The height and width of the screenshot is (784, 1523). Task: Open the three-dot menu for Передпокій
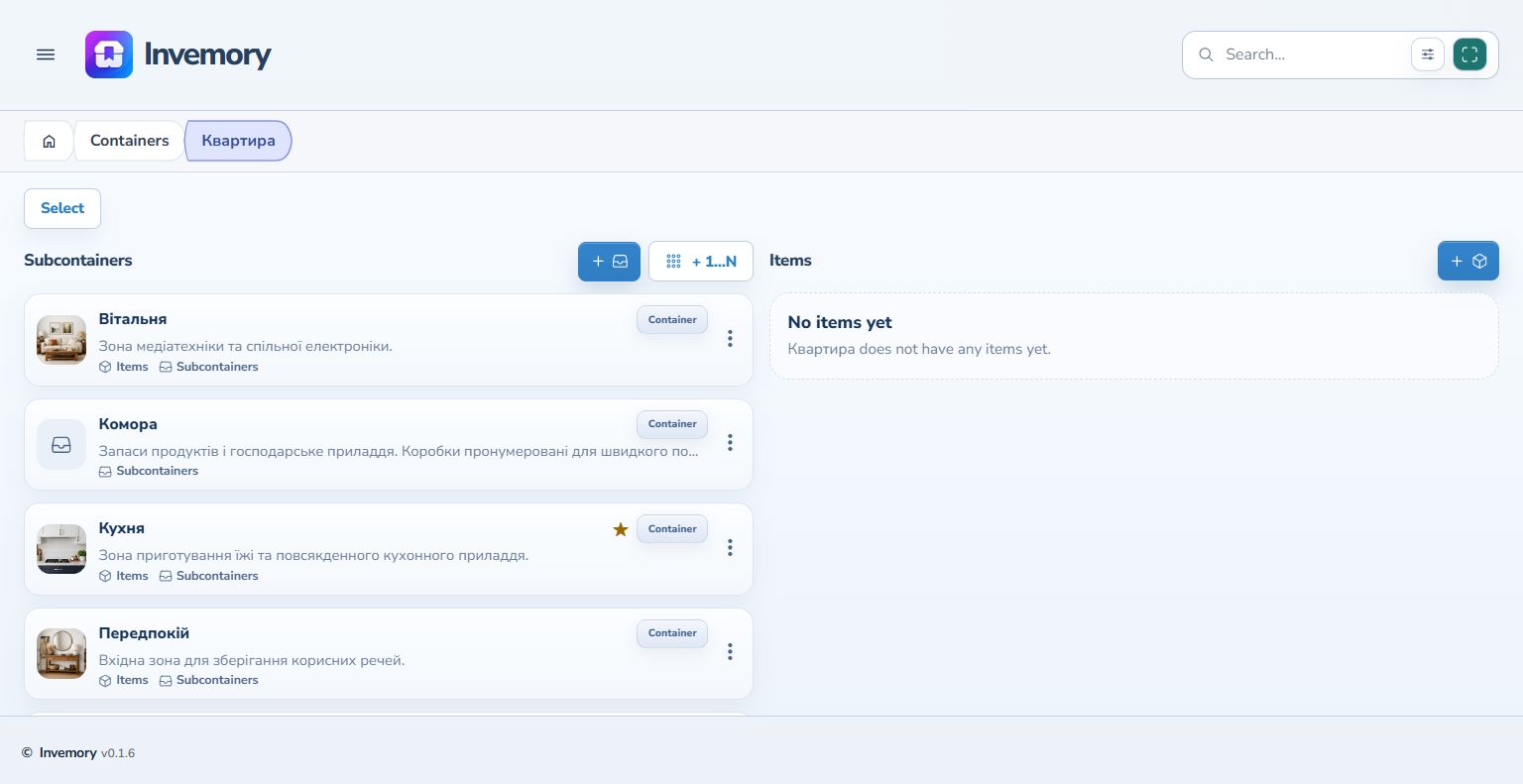coord(730,651)
